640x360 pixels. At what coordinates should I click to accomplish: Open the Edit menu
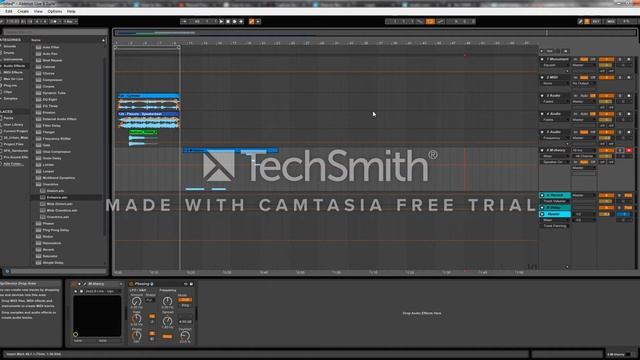9,11
